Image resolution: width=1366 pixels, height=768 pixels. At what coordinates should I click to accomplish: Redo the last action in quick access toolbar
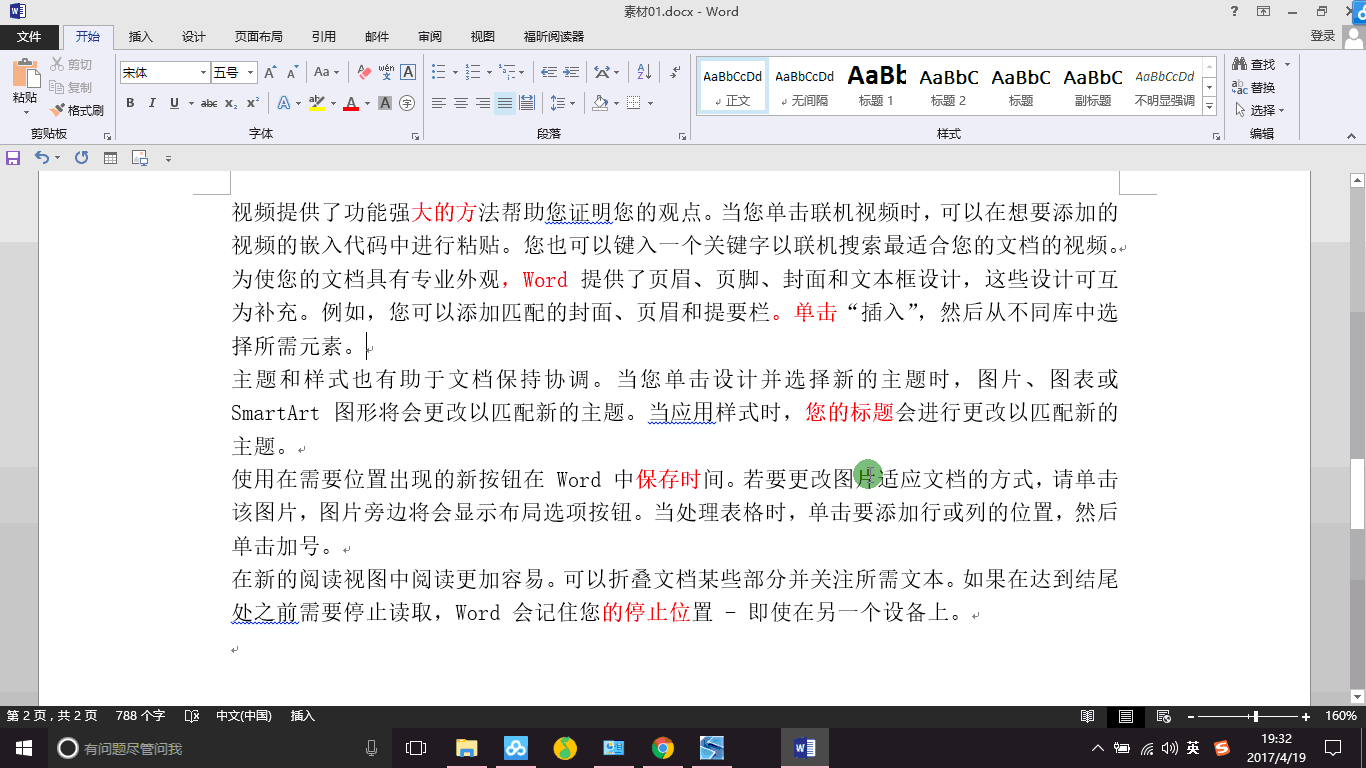point(81,158)
